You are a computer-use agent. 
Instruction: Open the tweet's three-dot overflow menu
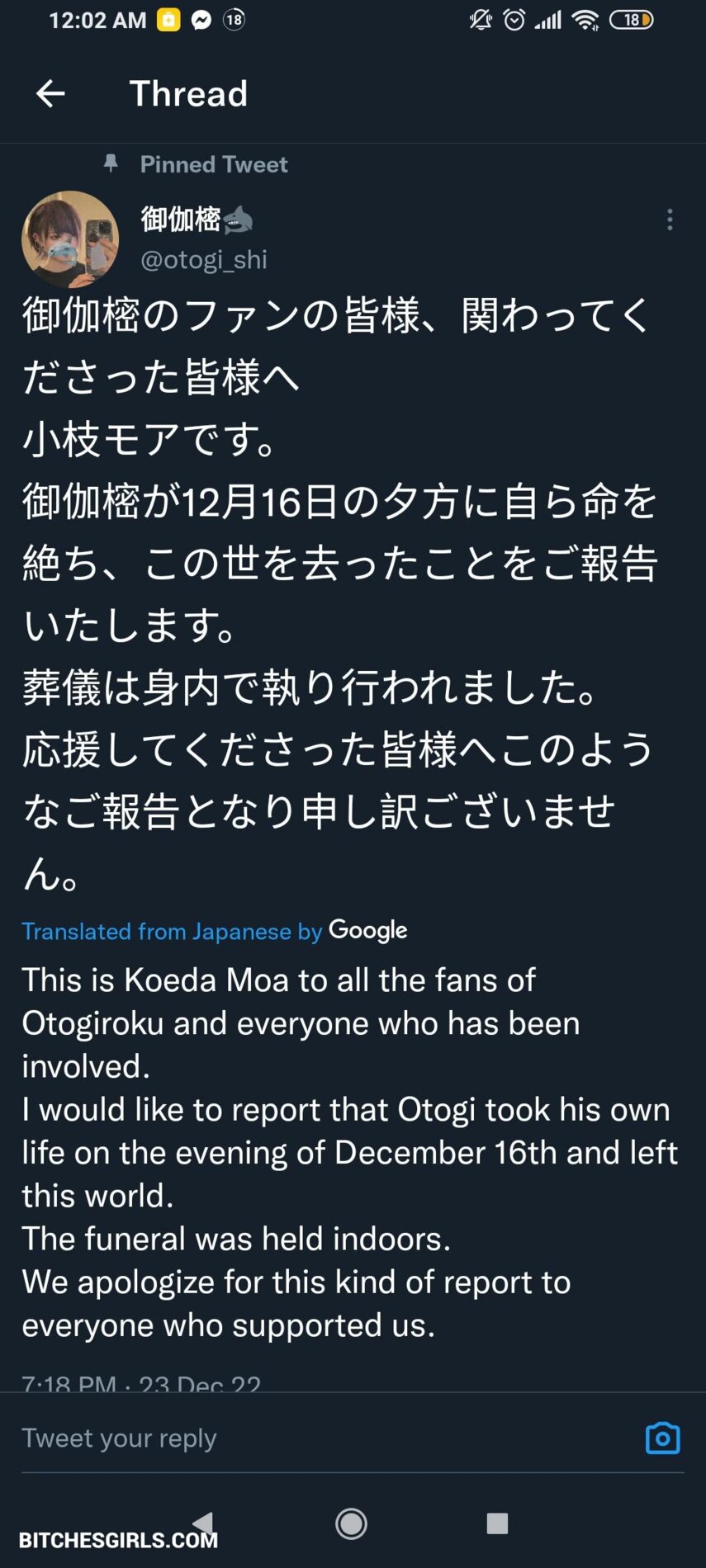coord(670,220)
